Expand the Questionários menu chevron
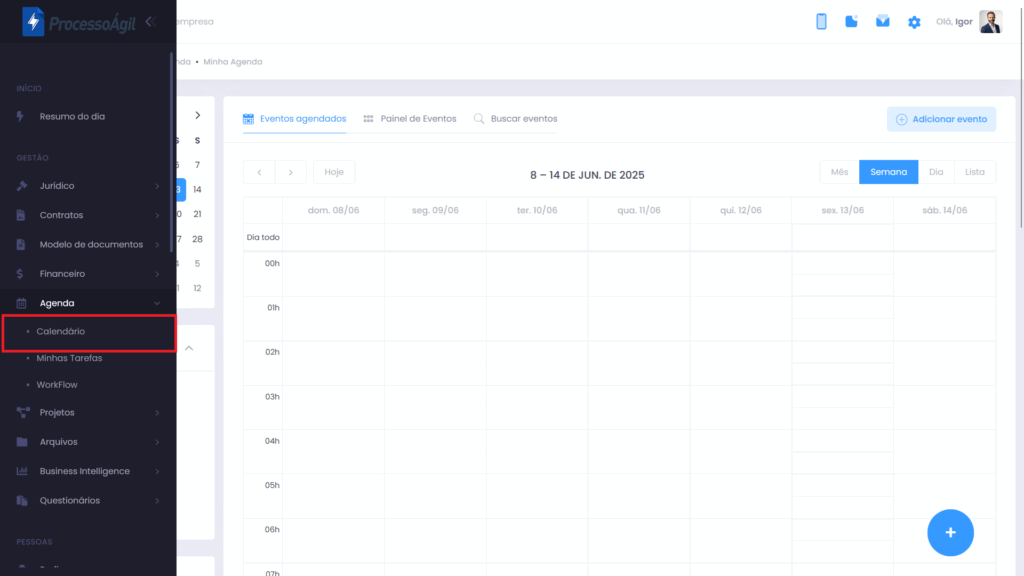The width and height of the screenshot is (1024, 576). point(157,501)
